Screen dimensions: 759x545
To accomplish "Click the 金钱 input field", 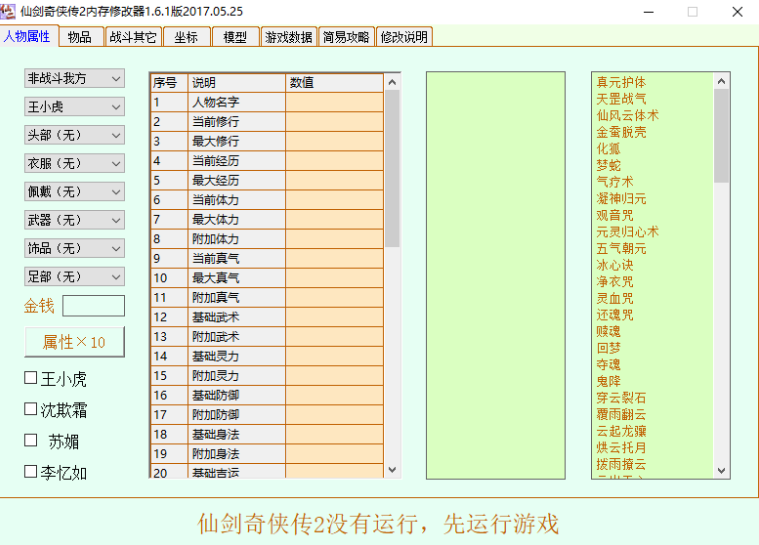I will [93, 306].
